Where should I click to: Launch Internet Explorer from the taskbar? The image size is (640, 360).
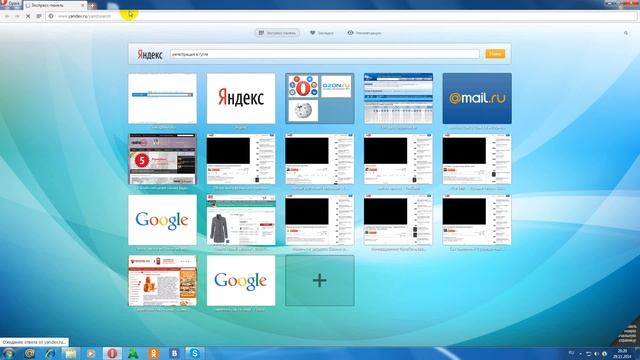(x=50, y=353)
